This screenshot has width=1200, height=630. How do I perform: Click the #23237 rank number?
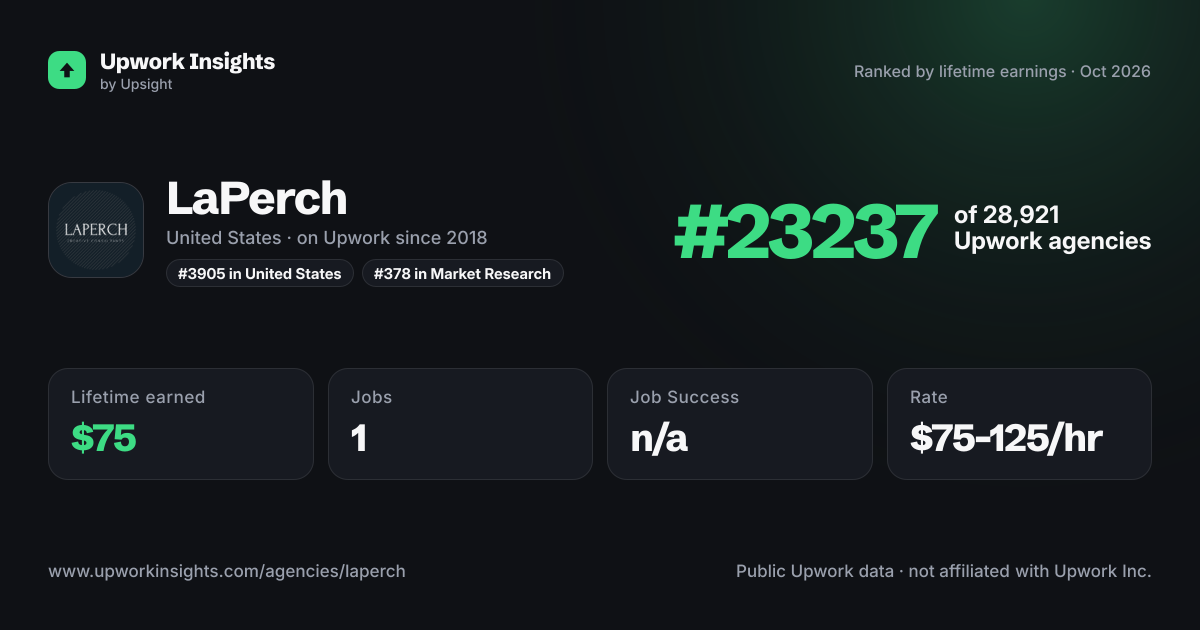[x=806, y=233]
